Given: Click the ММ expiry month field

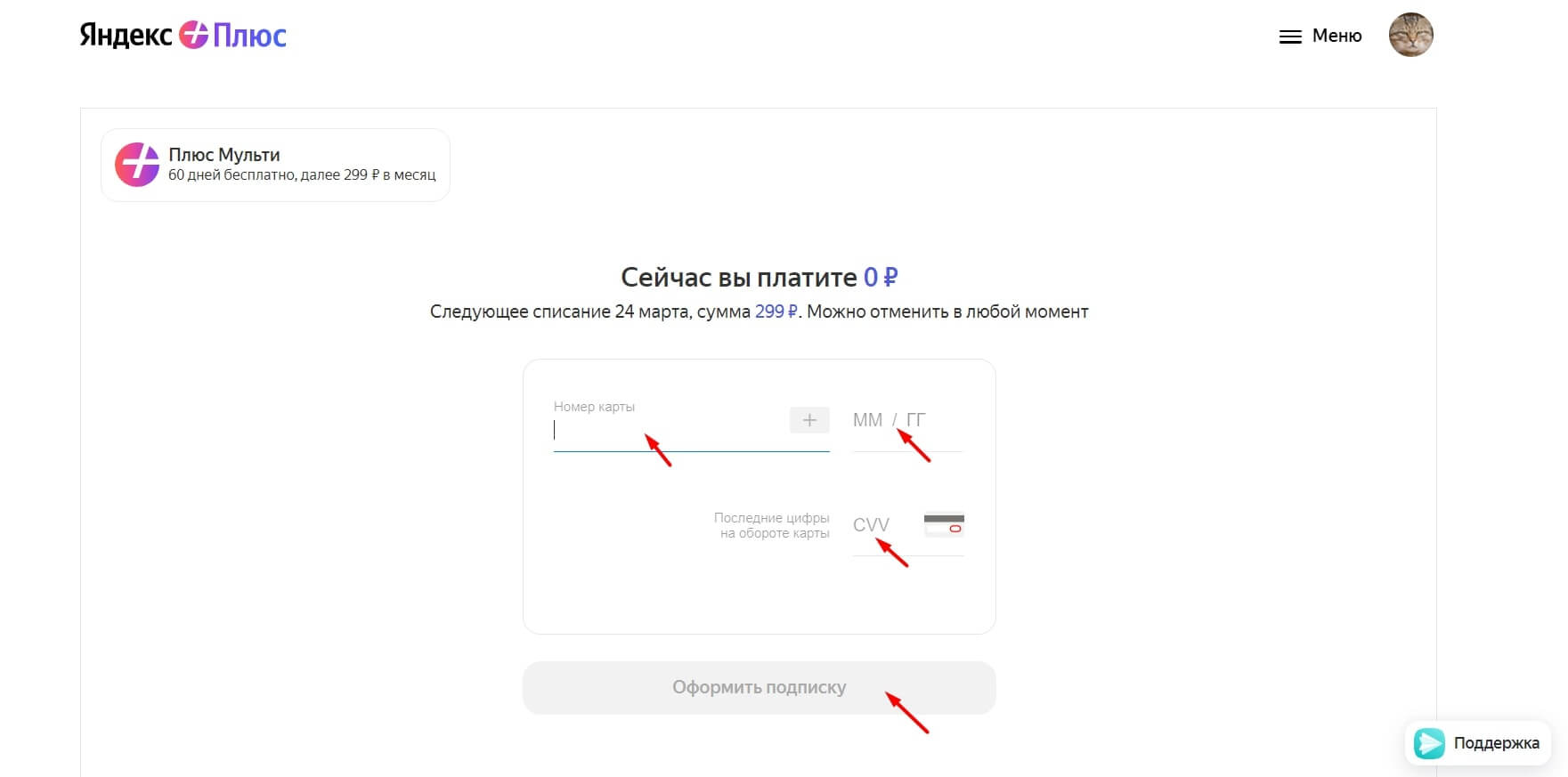Looking at the screenshot, I should [867, 420].
